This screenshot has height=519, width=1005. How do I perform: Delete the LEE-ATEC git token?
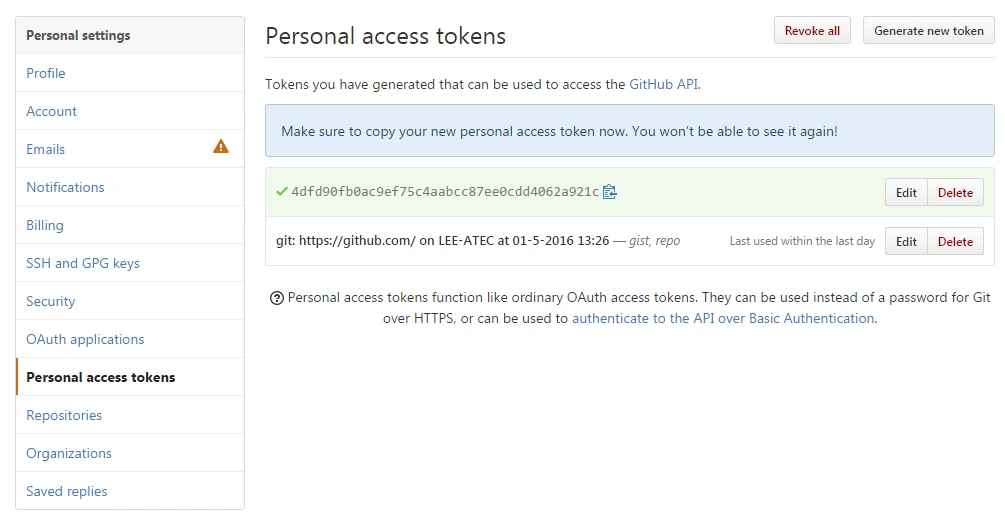point(955,241)
